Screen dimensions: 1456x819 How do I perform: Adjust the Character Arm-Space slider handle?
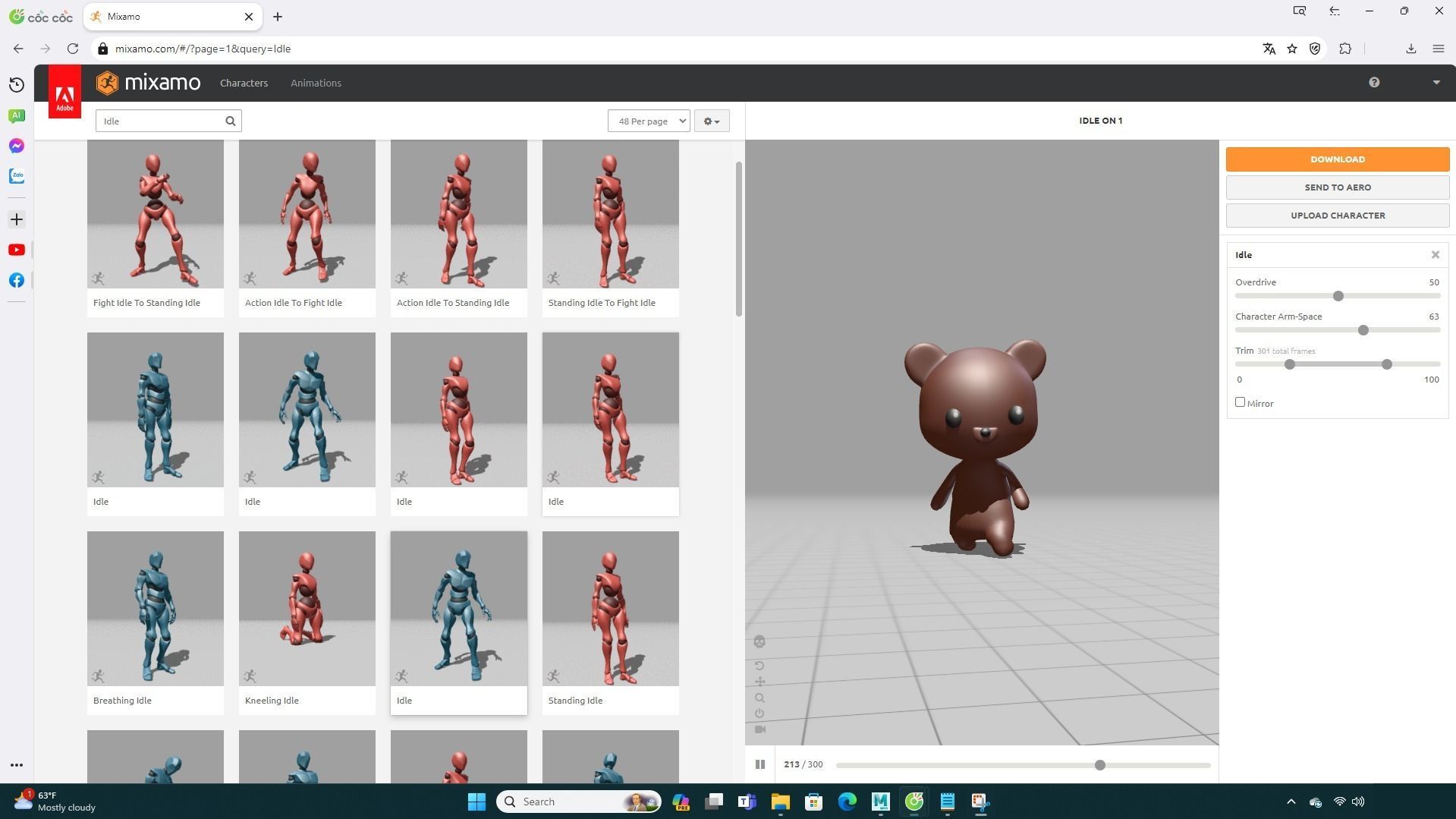pos(1363,330)
